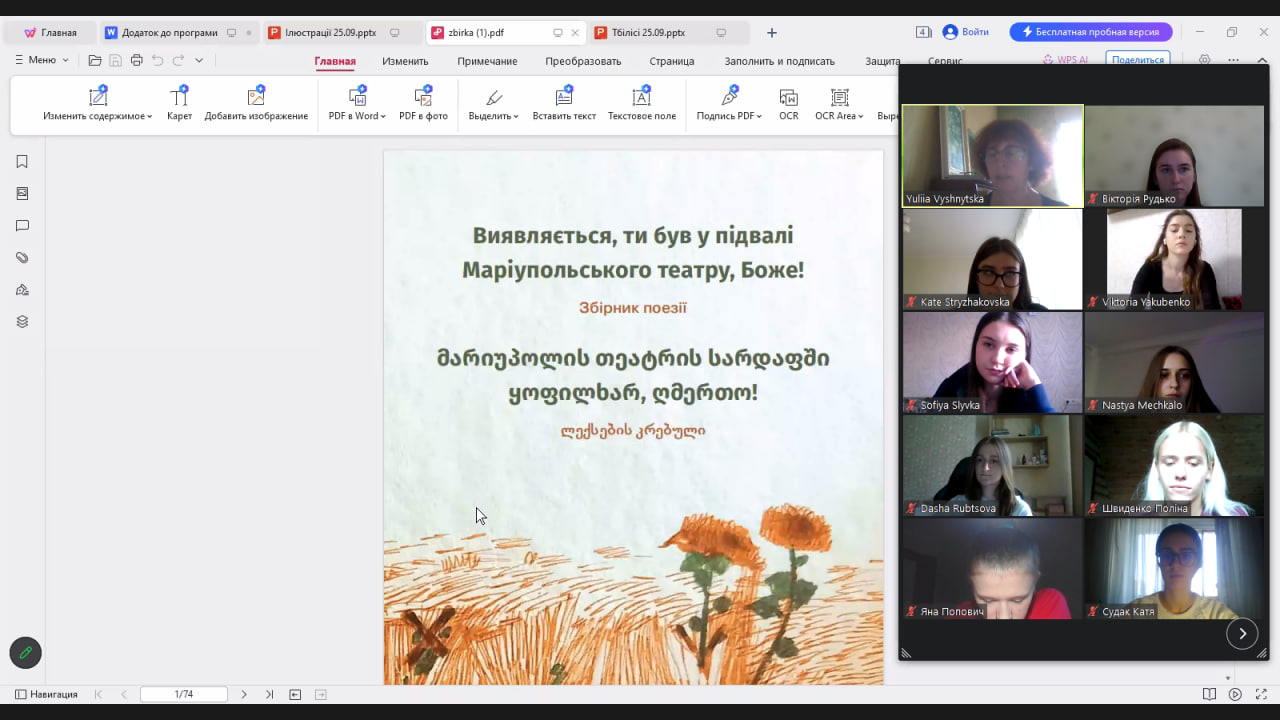Click the Бесплатная пробная версия button
Screen dimensions: 1280x720
click(x=1090, y=32)
